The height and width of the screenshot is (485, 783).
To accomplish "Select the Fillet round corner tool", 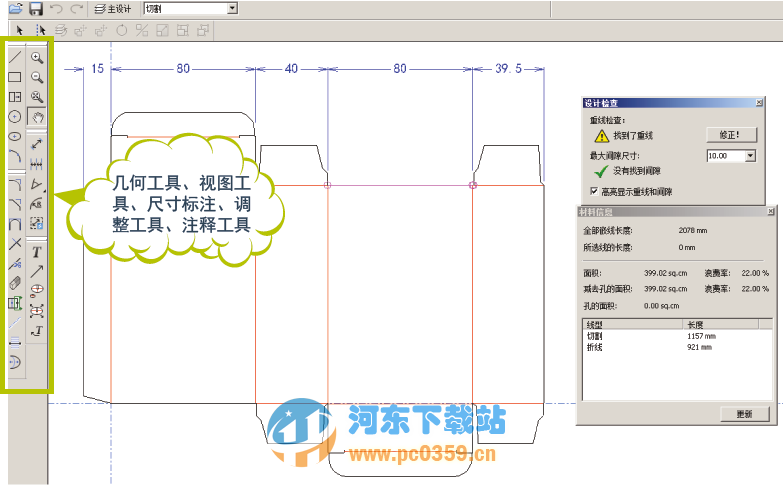I will (x=15, y=185).
